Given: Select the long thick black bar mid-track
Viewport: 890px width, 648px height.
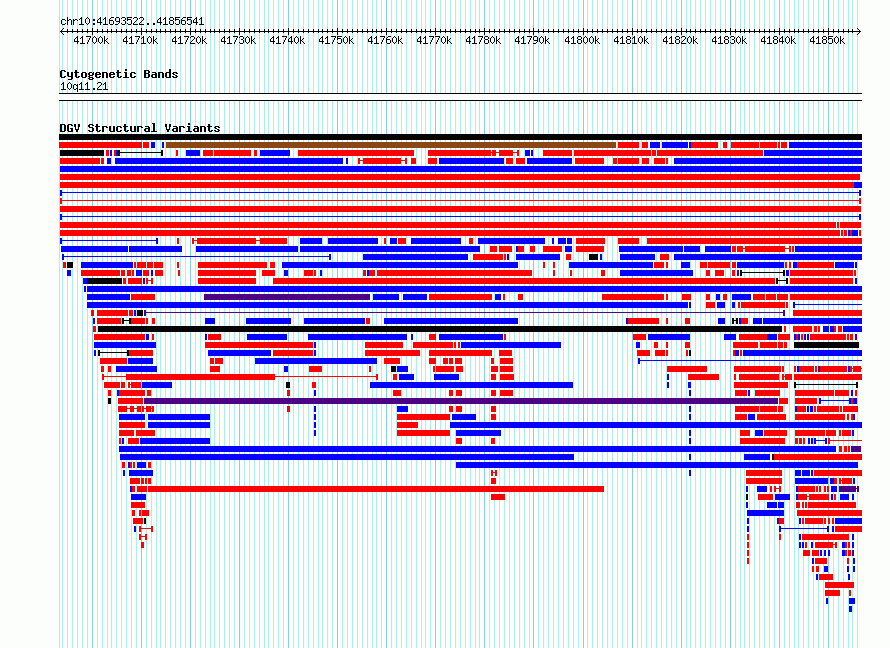Looking at the screenshot, I should (440, 329).
